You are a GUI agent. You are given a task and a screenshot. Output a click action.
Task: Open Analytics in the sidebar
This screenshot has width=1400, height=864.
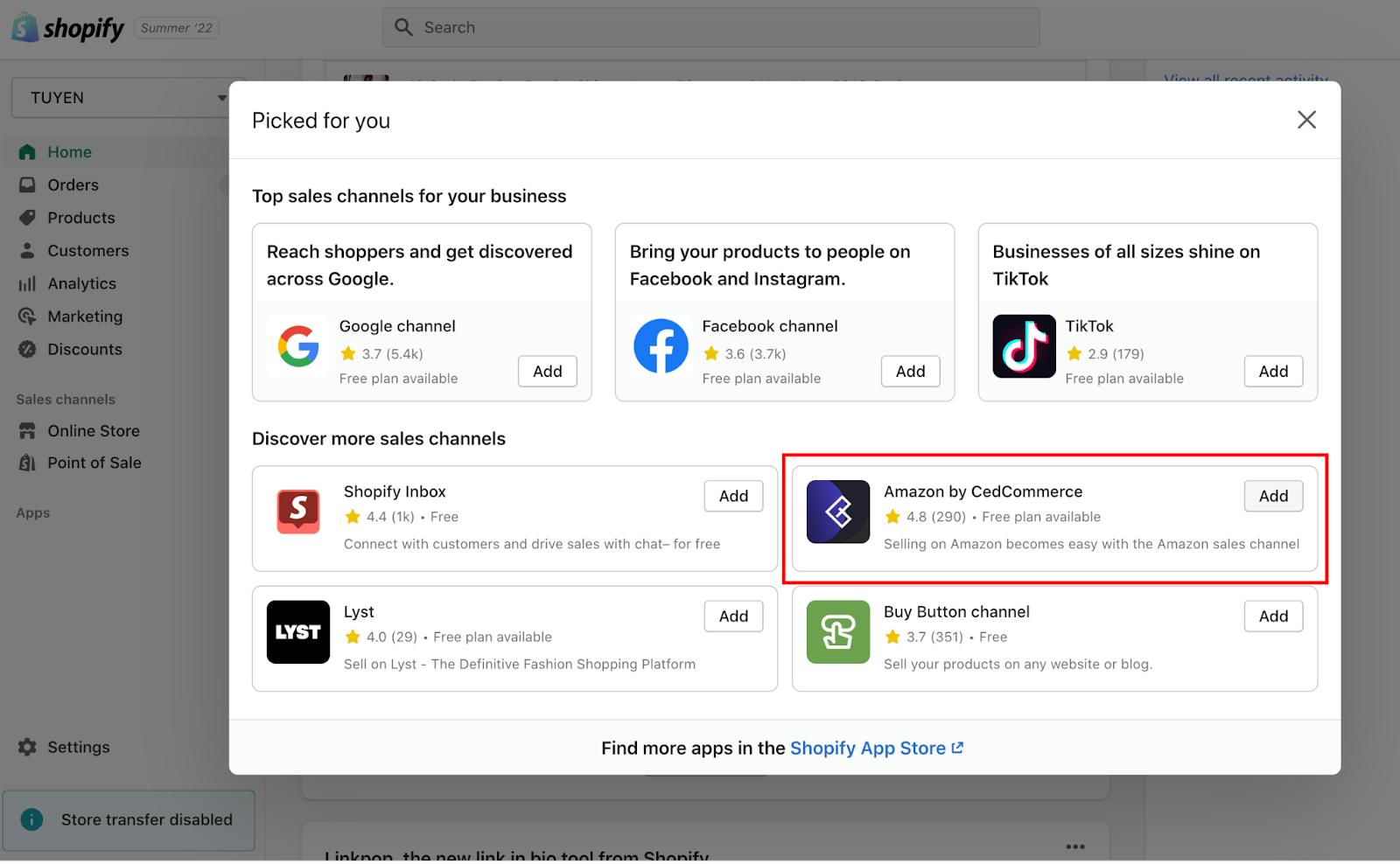click(x=82, y=283)
